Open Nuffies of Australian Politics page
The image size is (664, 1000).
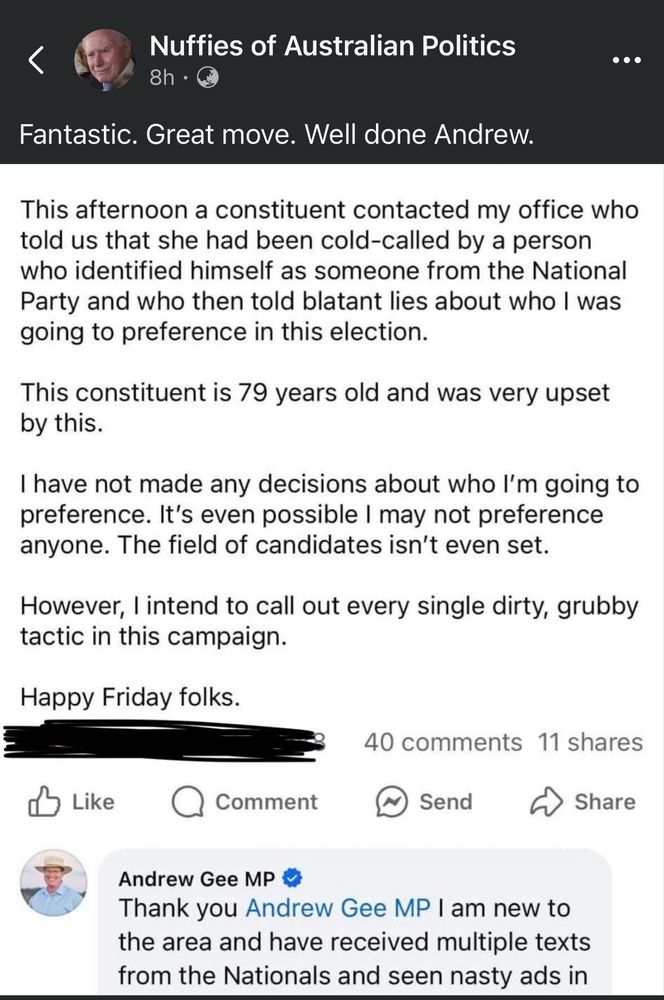331,44
